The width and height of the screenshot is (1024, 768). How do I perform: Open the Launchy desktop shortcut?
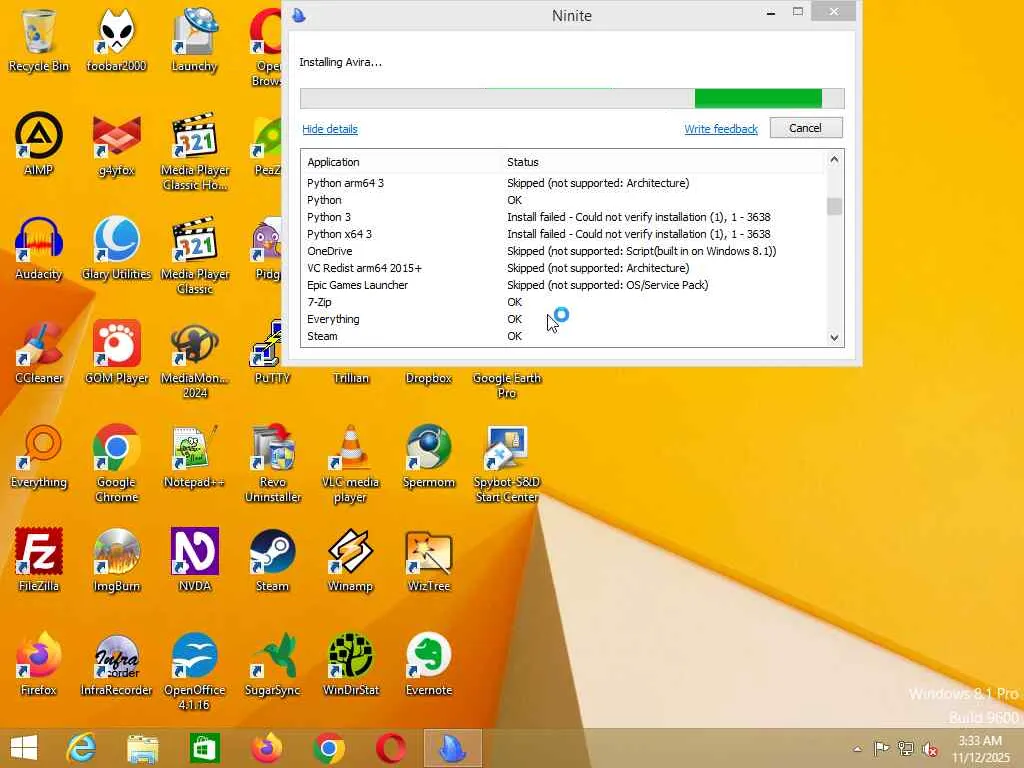click(x=194, y=40)
